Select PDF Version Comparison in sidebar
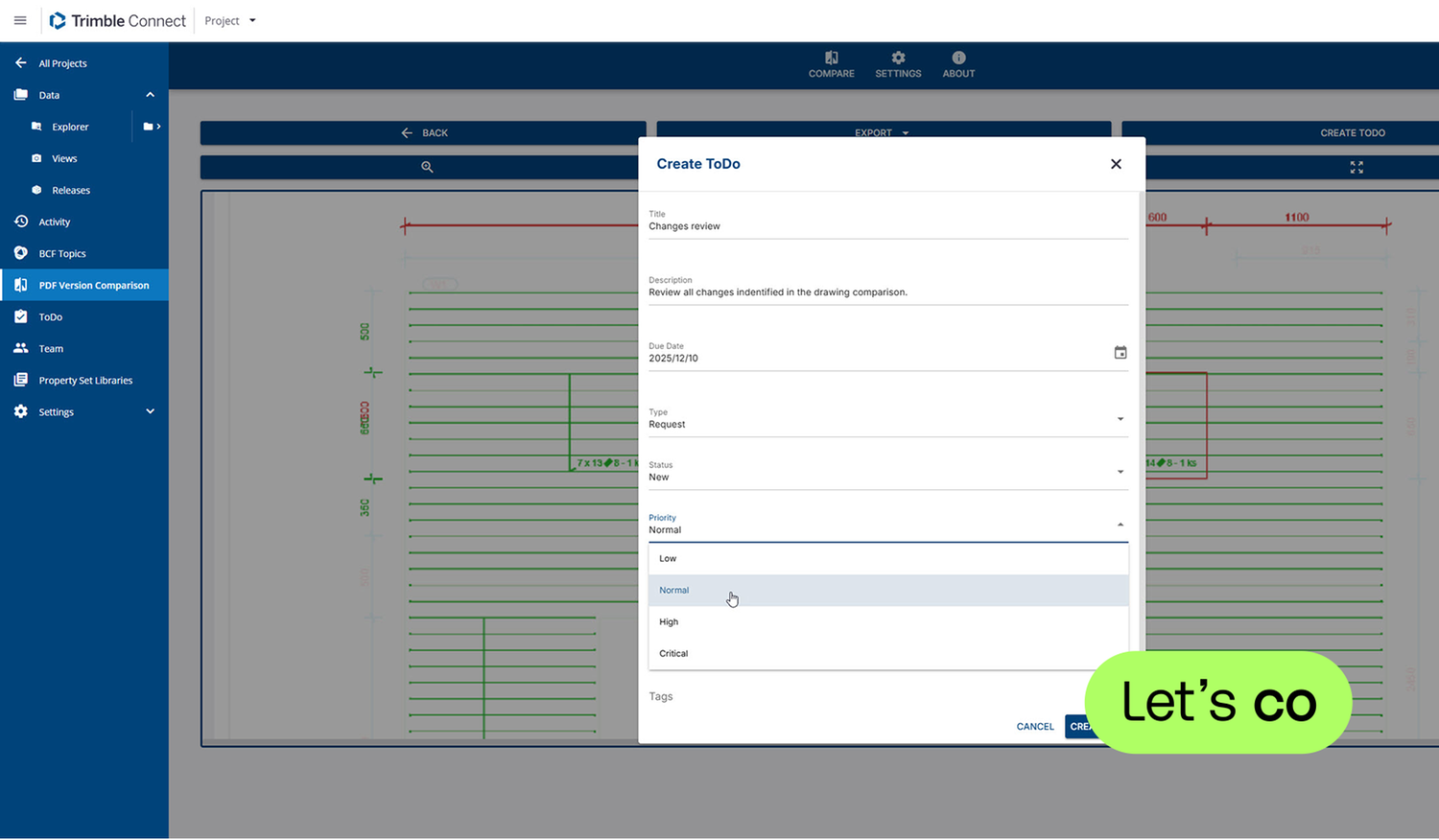This screenshot has width=1439, height=840. pos(84,285)
